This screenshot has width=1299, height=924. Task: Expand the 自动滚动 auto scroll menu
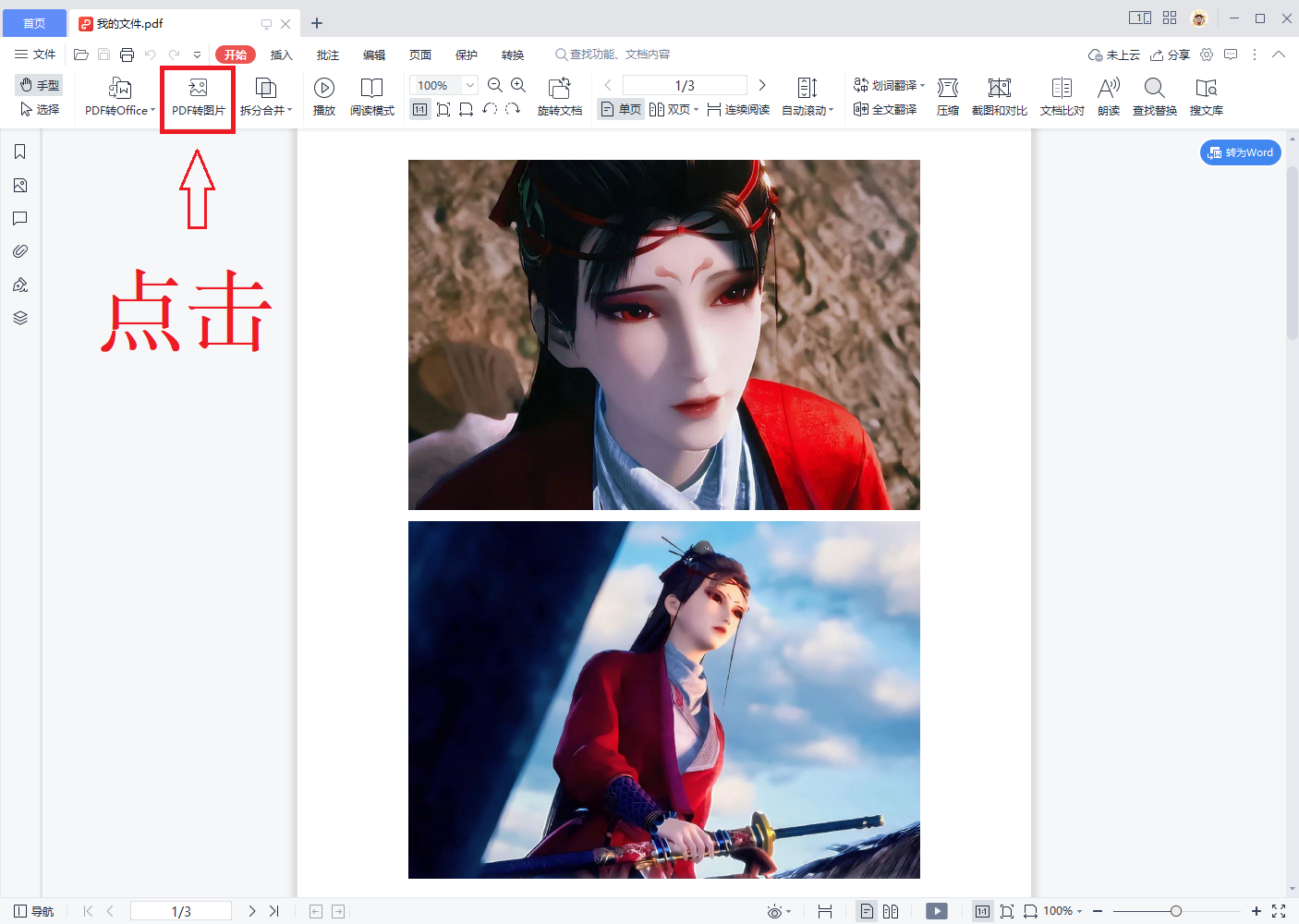(807, 98)
